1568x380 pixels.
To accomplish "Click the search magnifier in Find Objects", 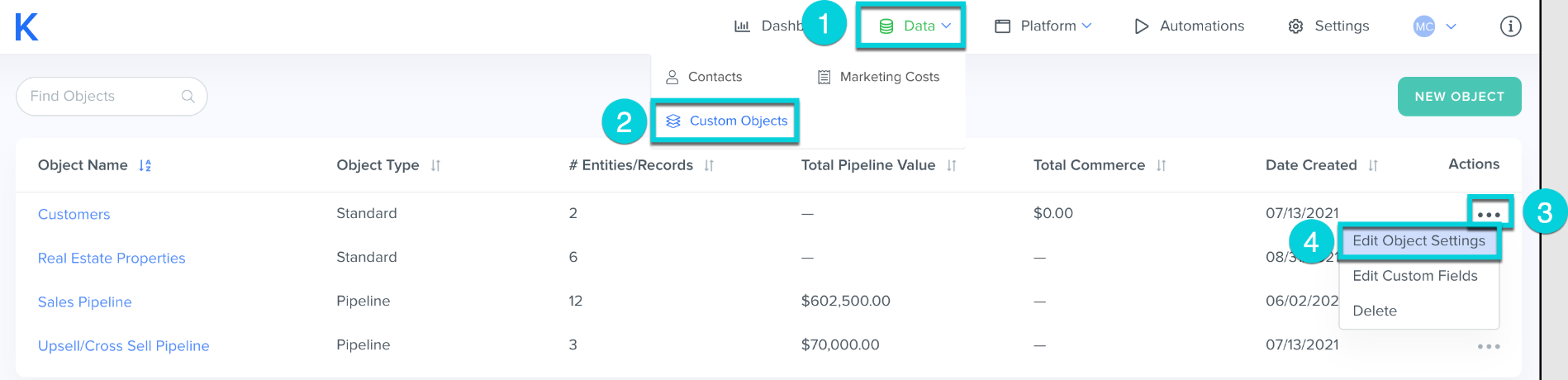I will tap(188, 97).
